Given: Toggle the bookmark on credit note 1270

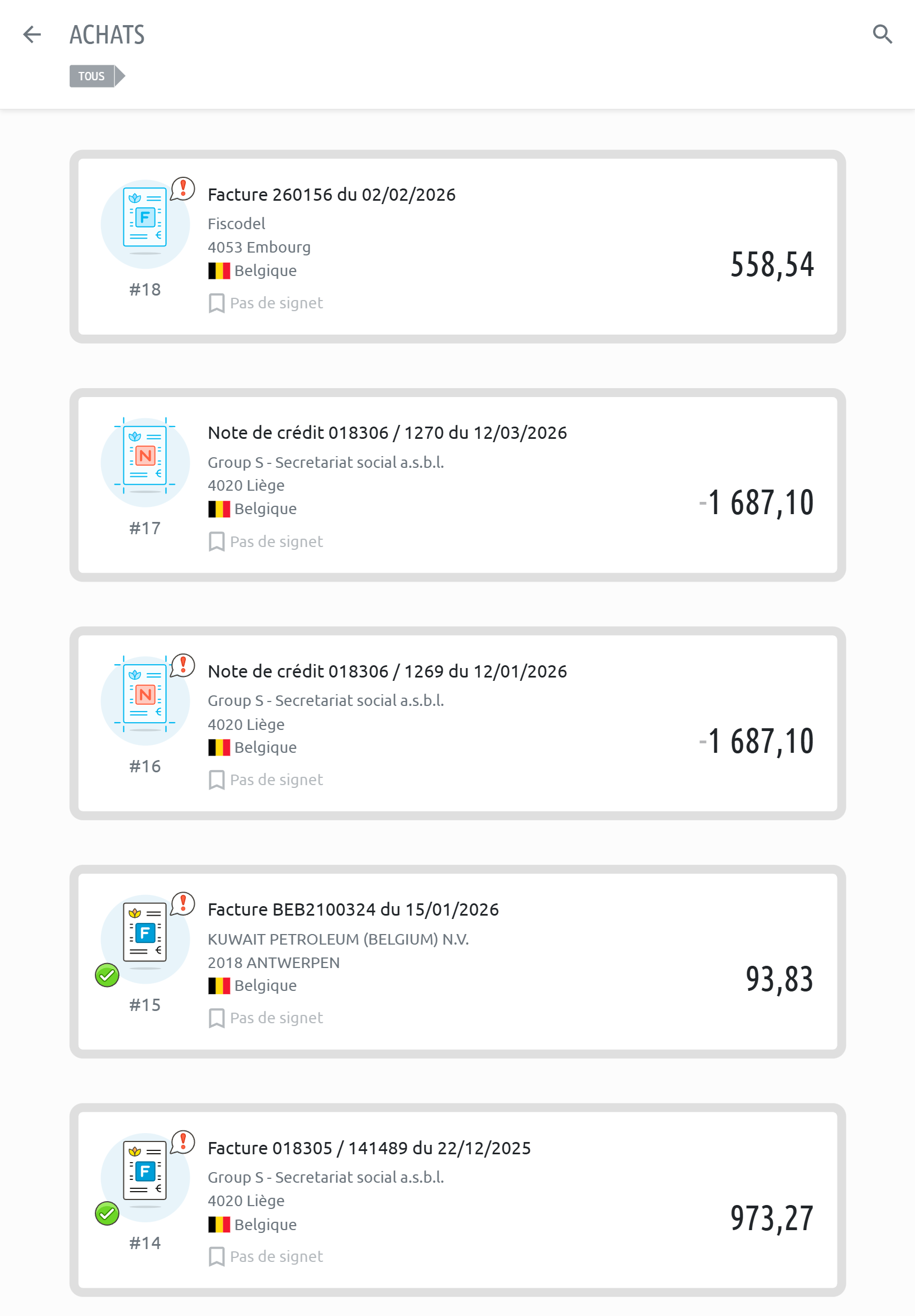Looking at the screenshot, I should click(216, 541).
